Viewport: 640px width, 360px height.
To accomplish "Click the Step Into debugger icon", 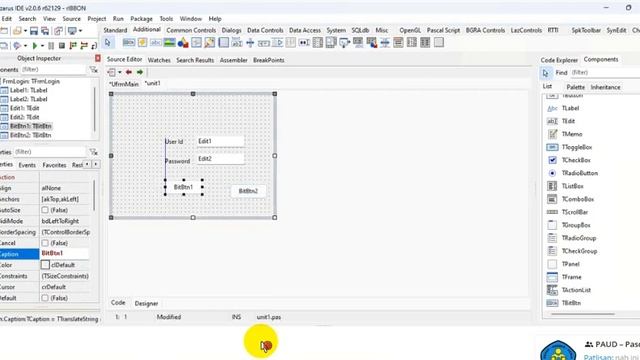I will pos(73,45).
